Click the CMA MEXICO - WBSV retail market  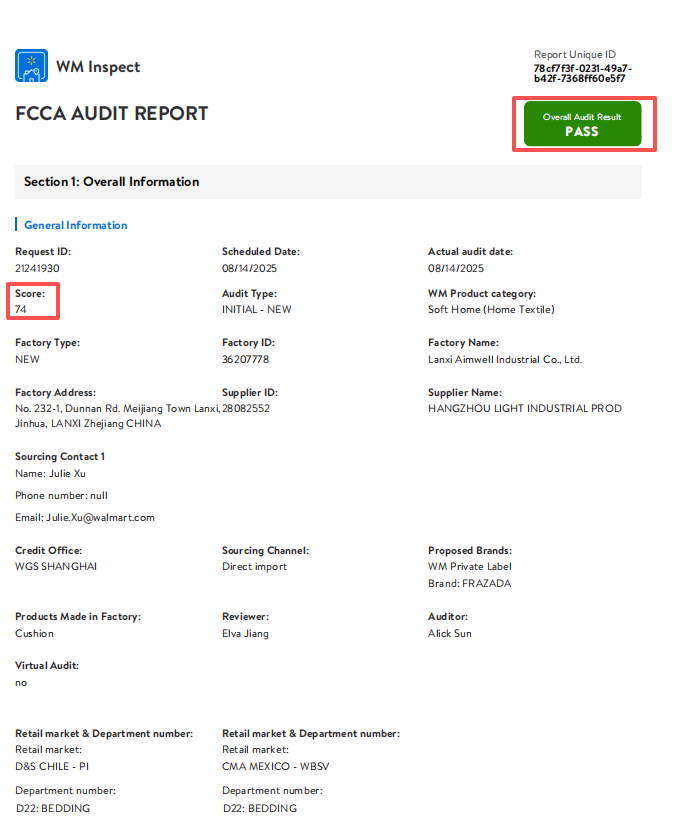tap(276, 767)
